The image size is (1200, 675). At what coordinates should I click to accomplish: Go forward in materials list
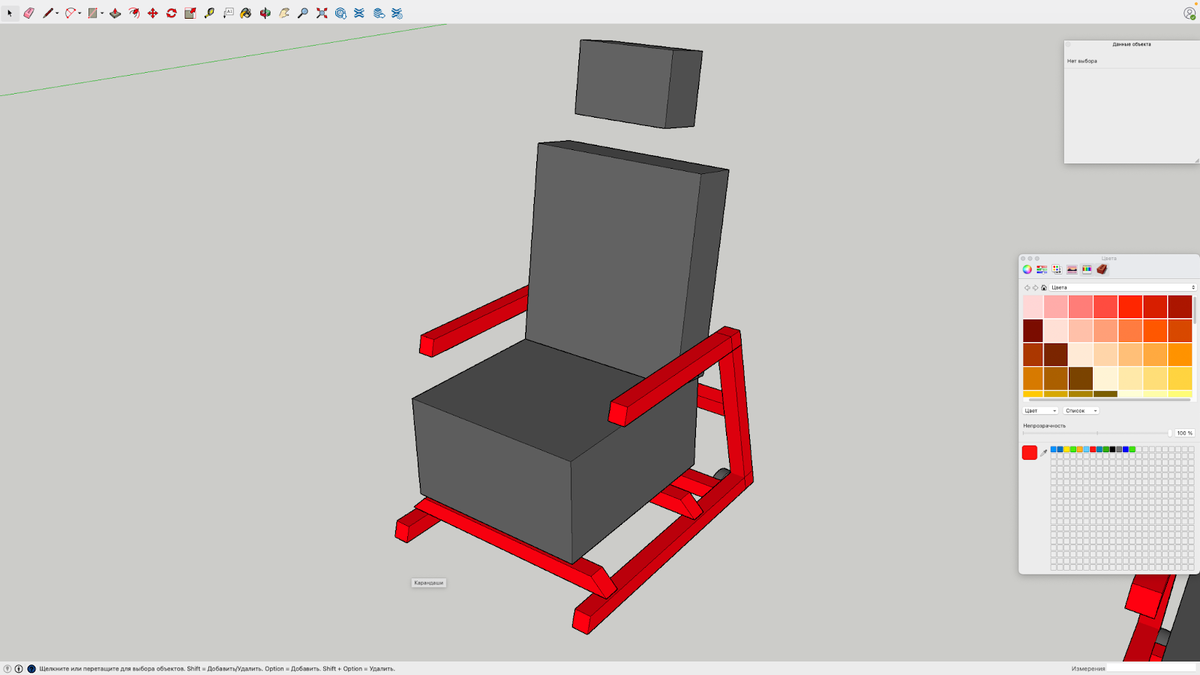click(1035, 287)
